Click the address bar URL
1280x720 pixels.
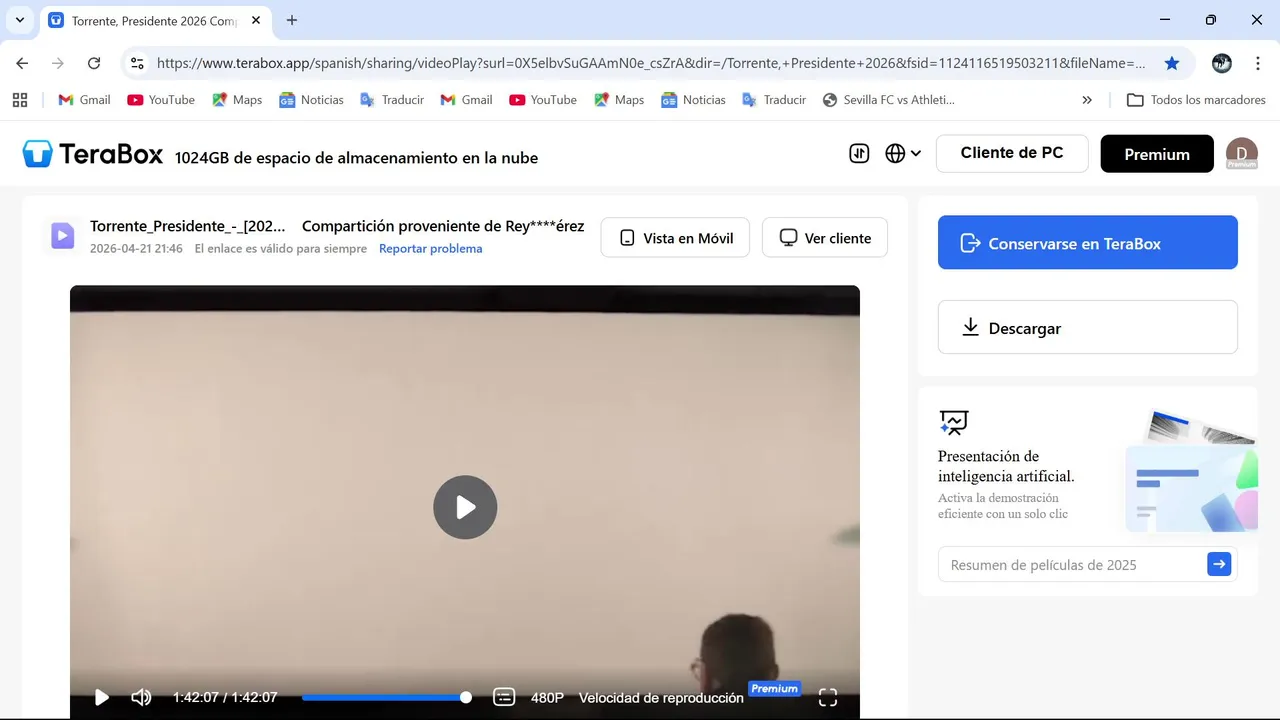(x=652, y=63)
